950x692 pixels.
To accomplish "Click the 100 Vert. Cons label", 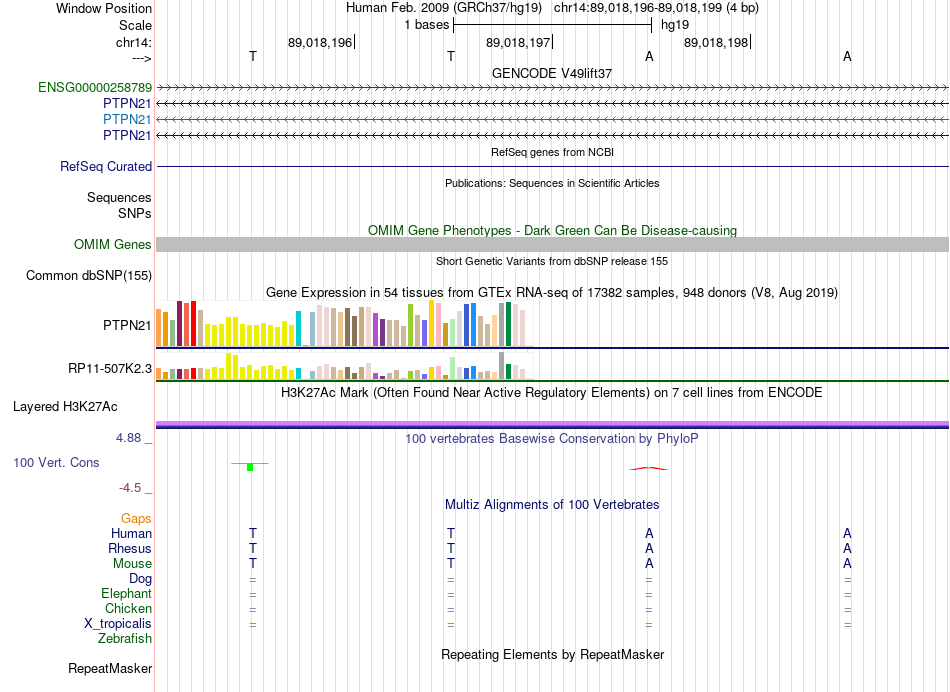I will [x=56, y=462].
